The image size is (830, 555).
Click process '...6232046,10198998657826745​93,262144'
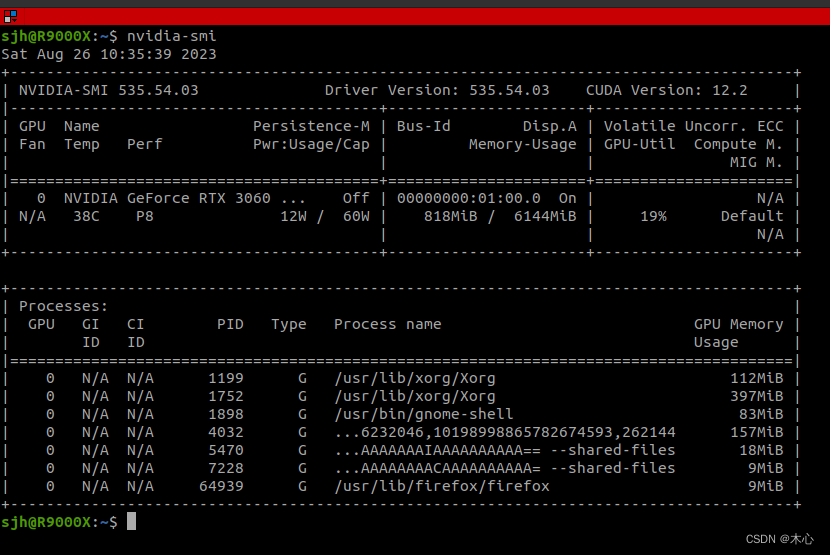click(504, 433)
